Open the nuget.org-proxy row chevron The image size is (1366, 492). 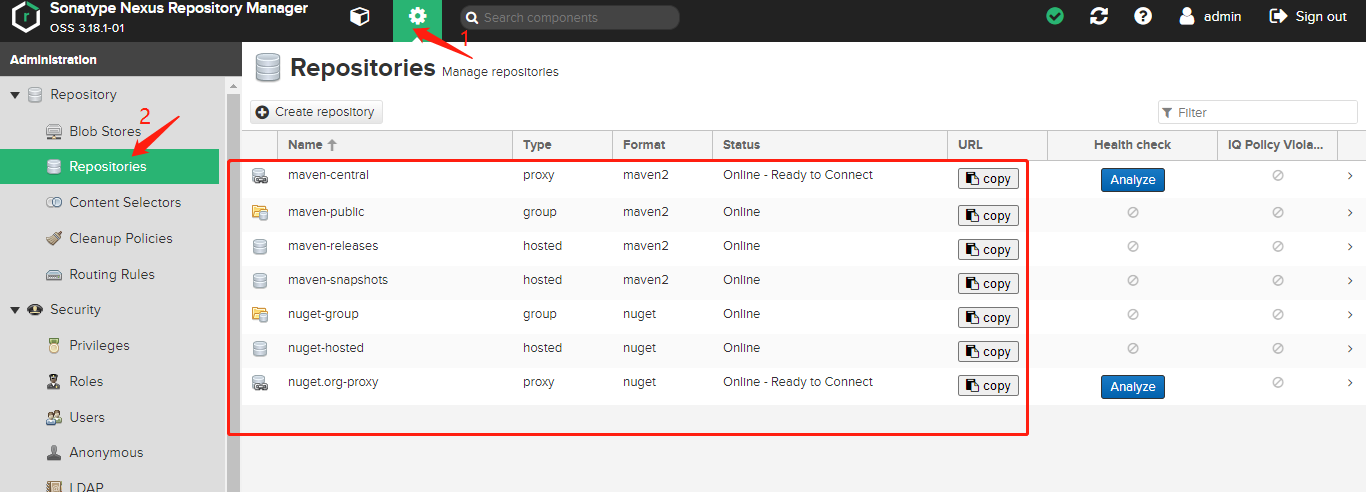tap(1350, 382)
